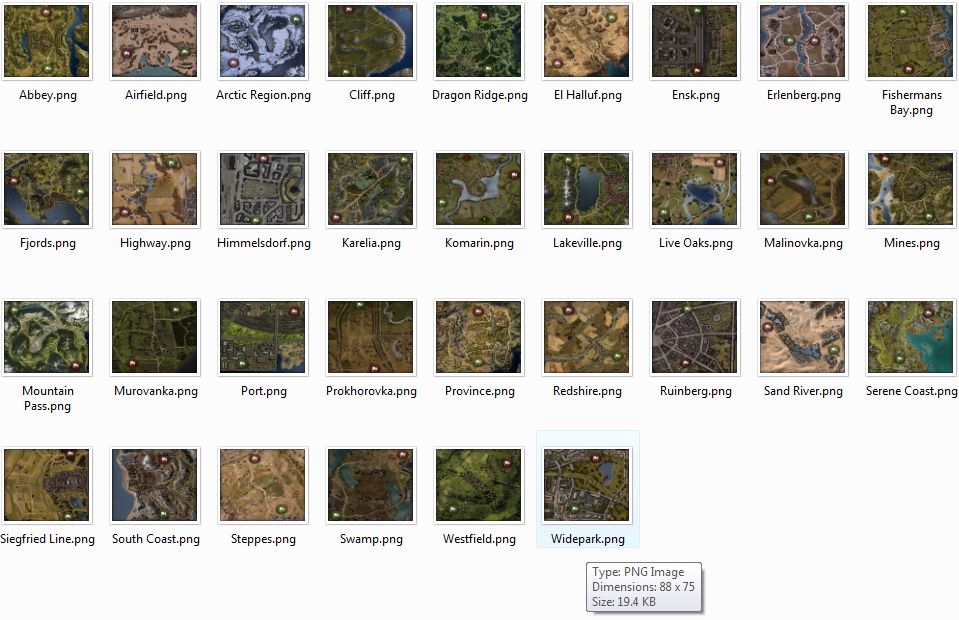Click the Widepark.png file name label

point(588,539)
